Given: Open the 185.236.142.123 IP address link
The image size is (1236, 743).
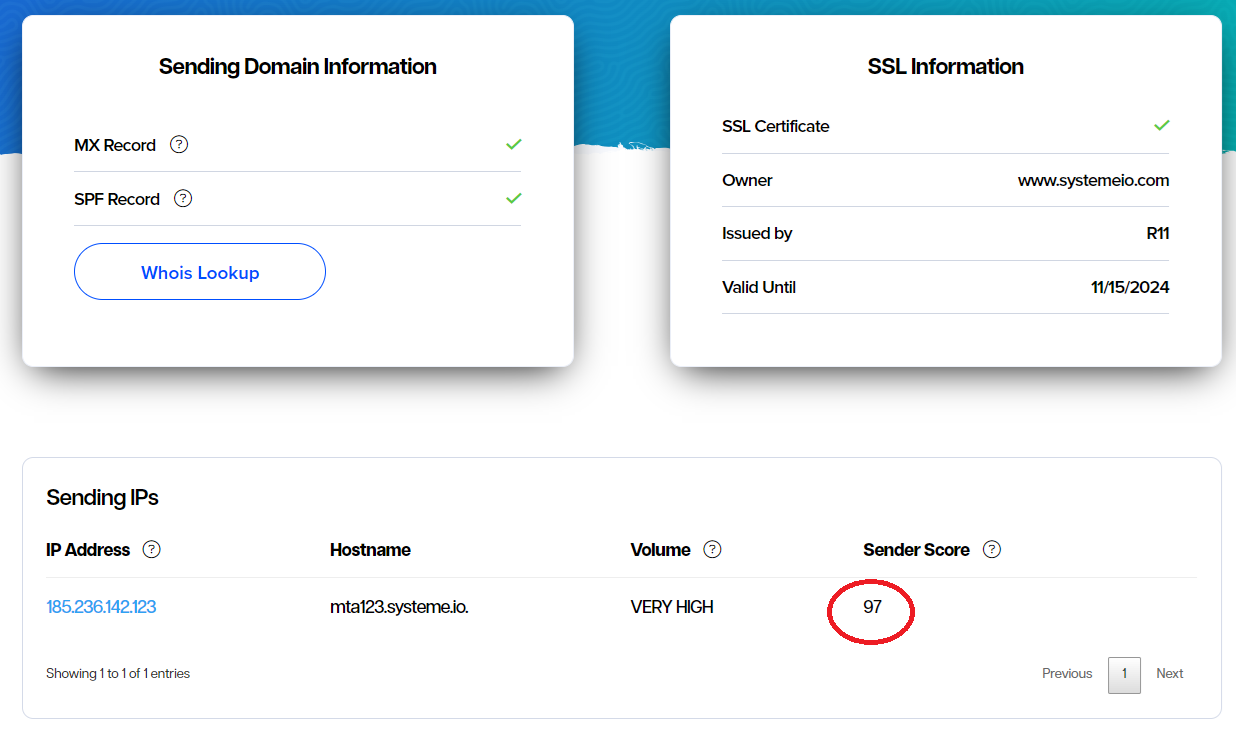Looking at the screenshot, I should [x=101, y=607].
